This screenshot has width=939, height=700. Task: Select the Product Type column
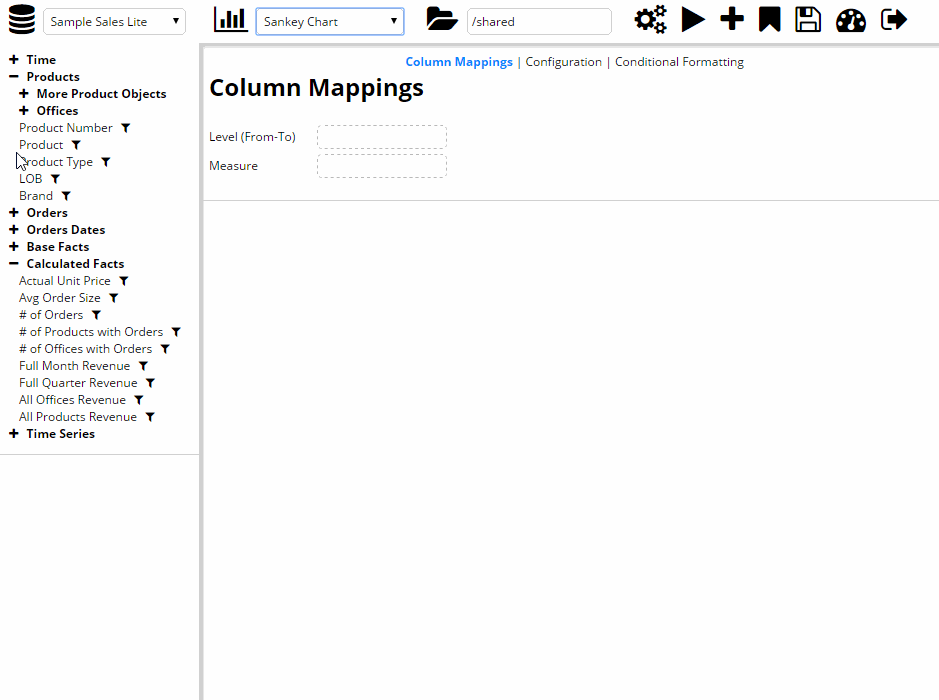56,162
